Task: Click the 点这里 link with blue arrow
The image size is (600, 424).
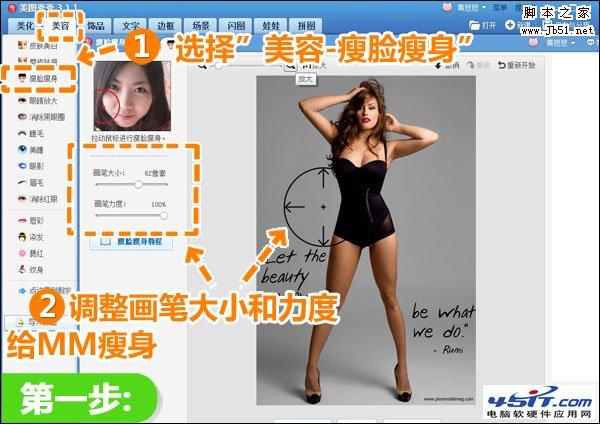Action: click(45, 290)
